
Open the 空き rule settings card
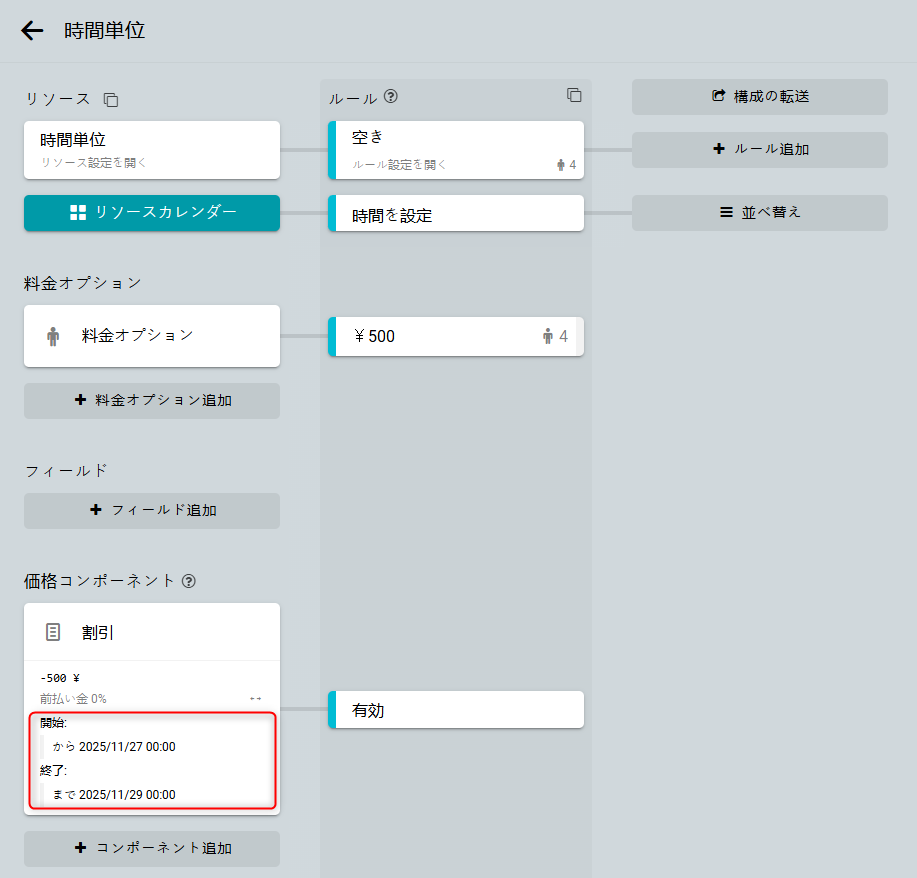[x=456, y=150]
